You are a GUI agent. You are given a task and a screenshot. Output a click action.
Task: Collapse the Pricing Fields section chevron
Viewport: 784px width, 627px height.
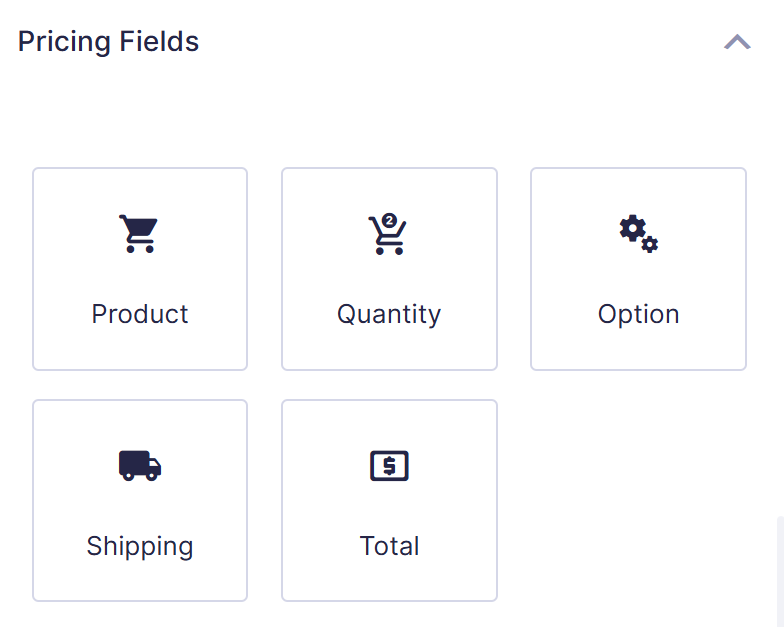(x=737, y=42)
